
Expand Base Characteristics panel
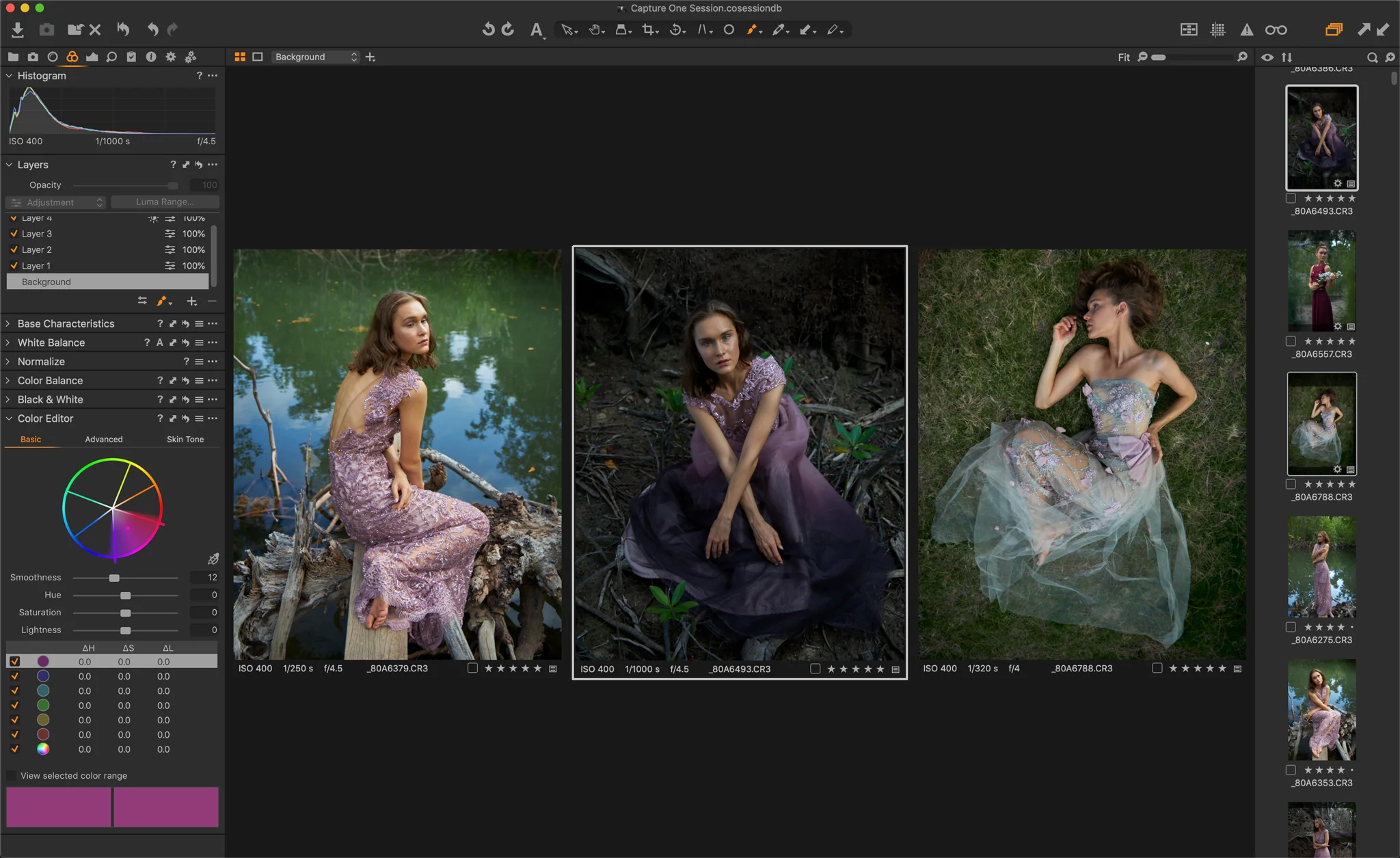tap(9, 323)
